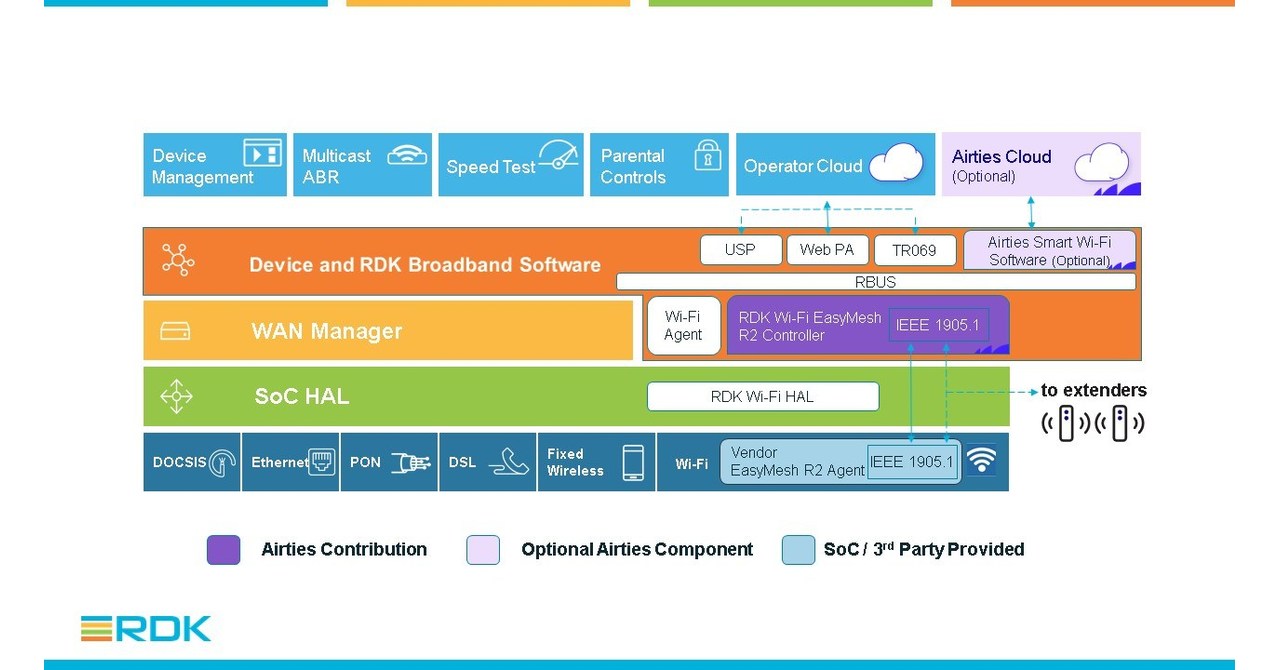Viewport: 1279px width, 670px height.
Task: Click the Airties Cloud icon
Action: point(1100,160)
